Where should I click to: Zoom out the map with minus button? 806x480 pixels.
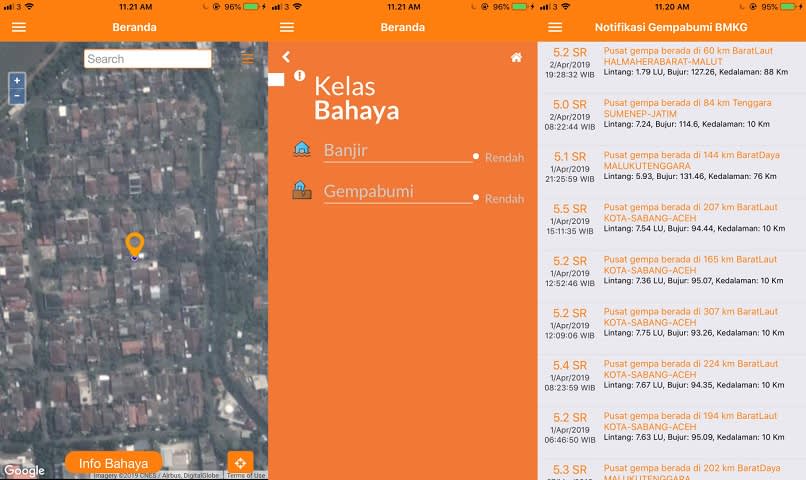(17, 96)
